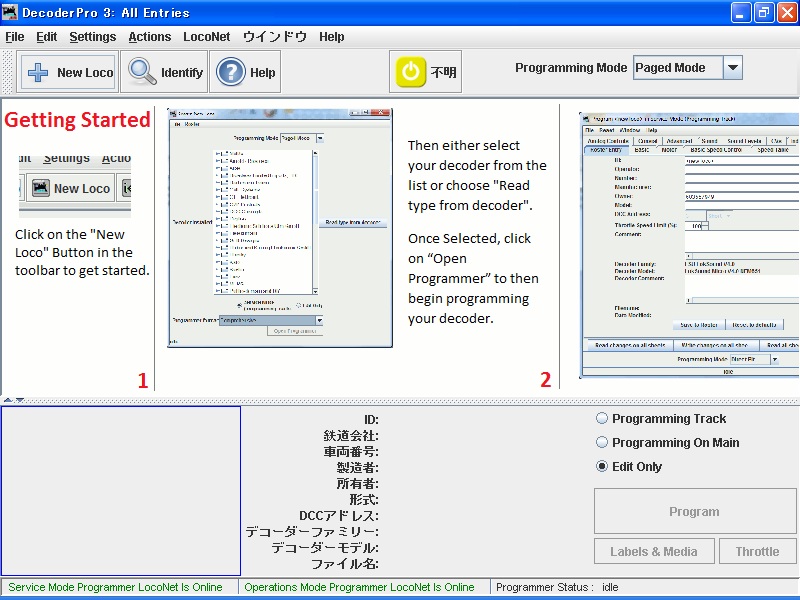800x600 pixels.
Task: Restore down the DecoderPro window
Action: point(764,12)
